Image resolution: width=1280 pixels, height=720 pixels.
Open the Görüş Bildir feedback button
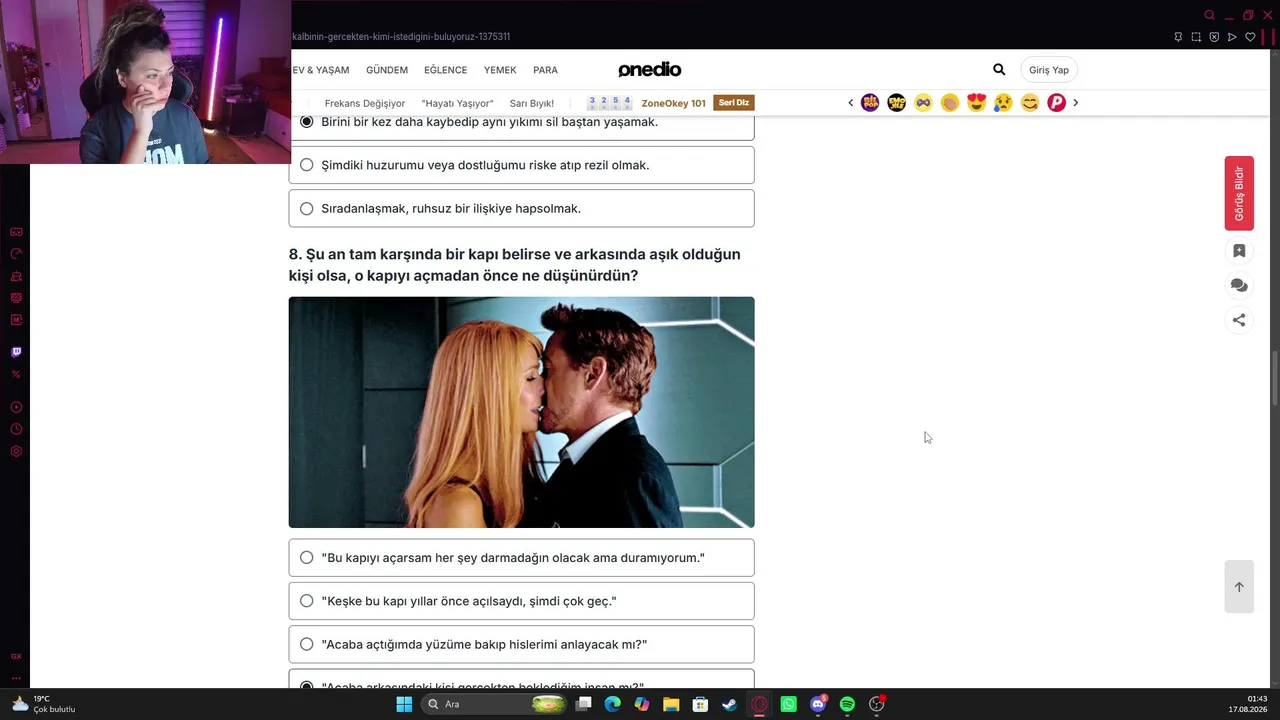point(1239,193)
